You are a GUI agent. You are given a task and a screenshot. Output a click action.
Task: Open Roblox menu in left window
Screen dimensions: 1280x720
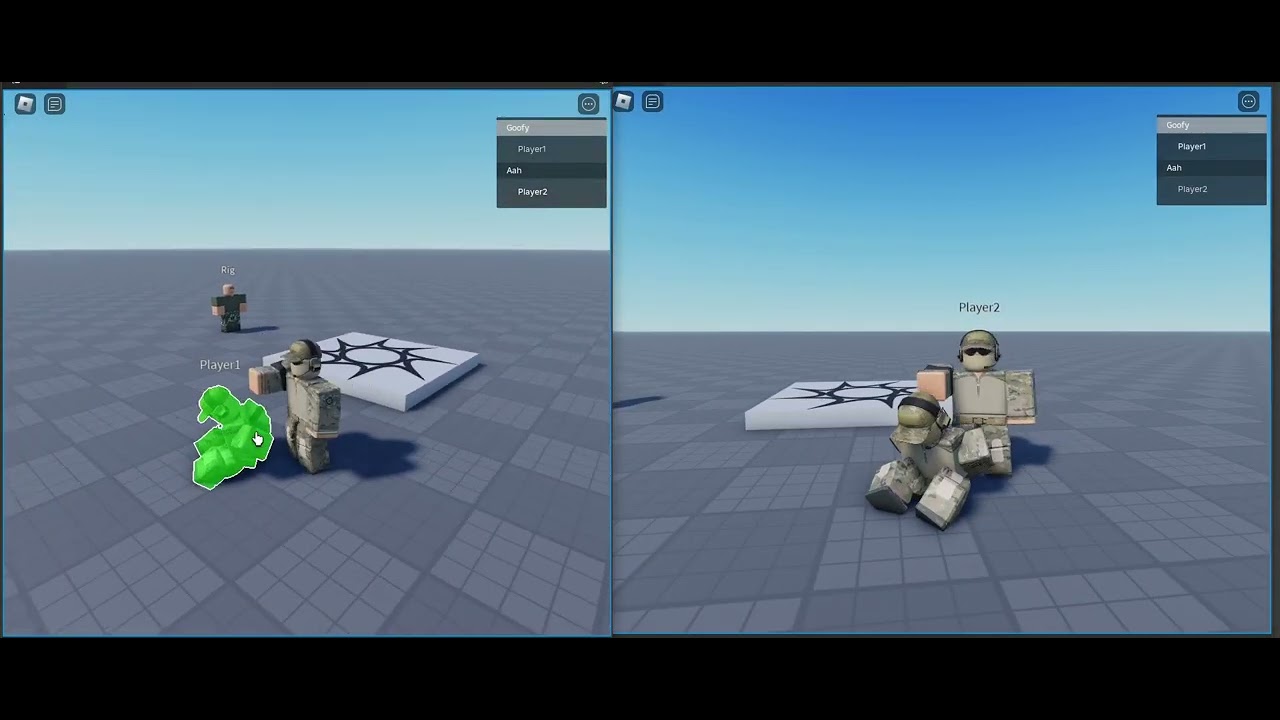click(25, 104)
